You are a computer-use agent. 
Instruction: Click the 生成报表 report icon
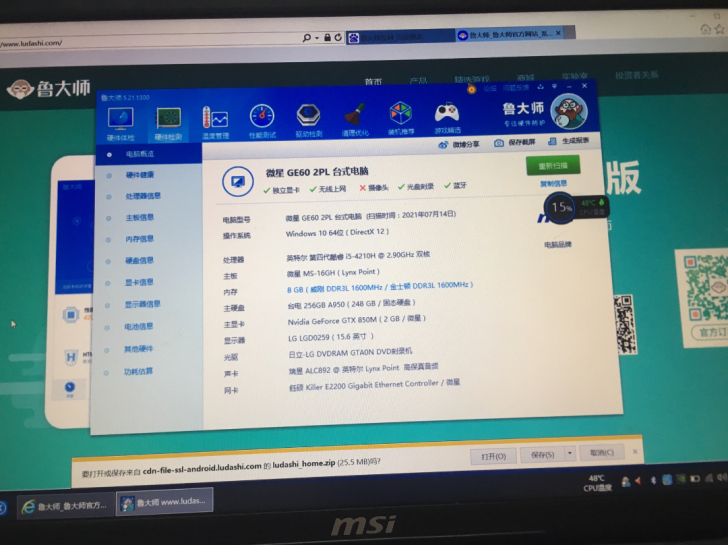[552, 141]
